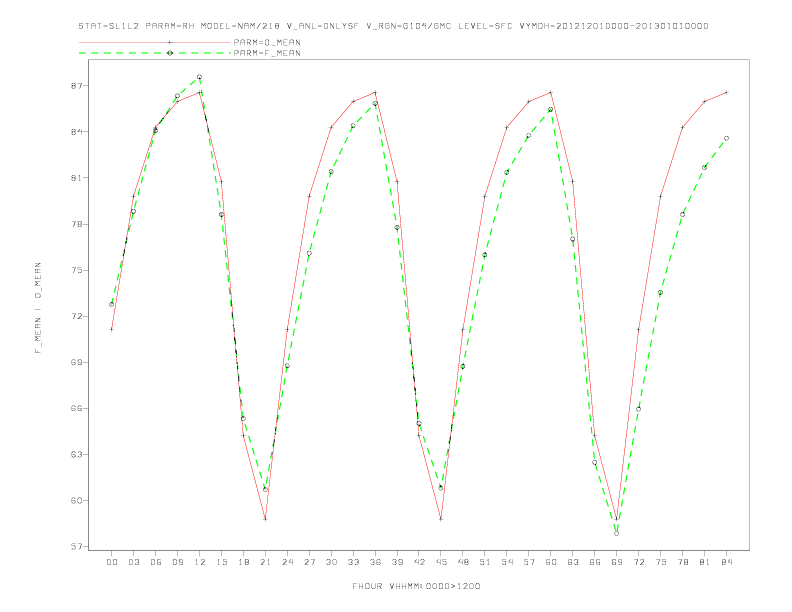Click the x-axis forecast hour label 57
The width and height of the screenshot is (792, 612).
529,562
